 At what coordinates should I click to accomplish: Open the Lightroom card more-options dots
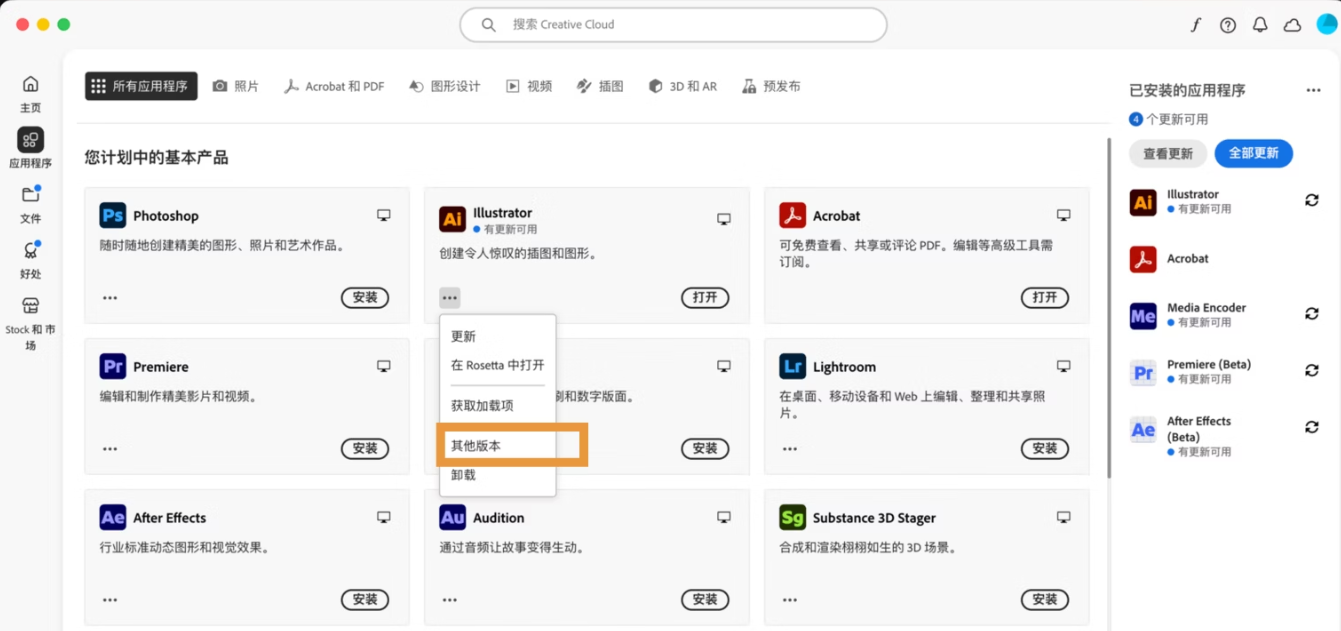tap(790, 449)
